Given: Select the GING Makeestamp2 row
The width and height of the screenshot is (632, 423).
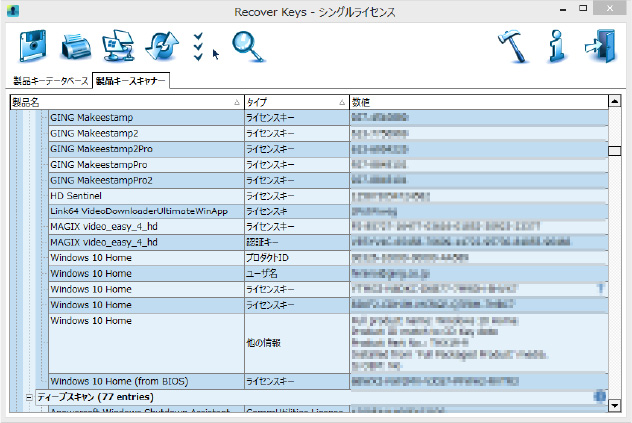Looking at the screenshot, I should point(328,133).
